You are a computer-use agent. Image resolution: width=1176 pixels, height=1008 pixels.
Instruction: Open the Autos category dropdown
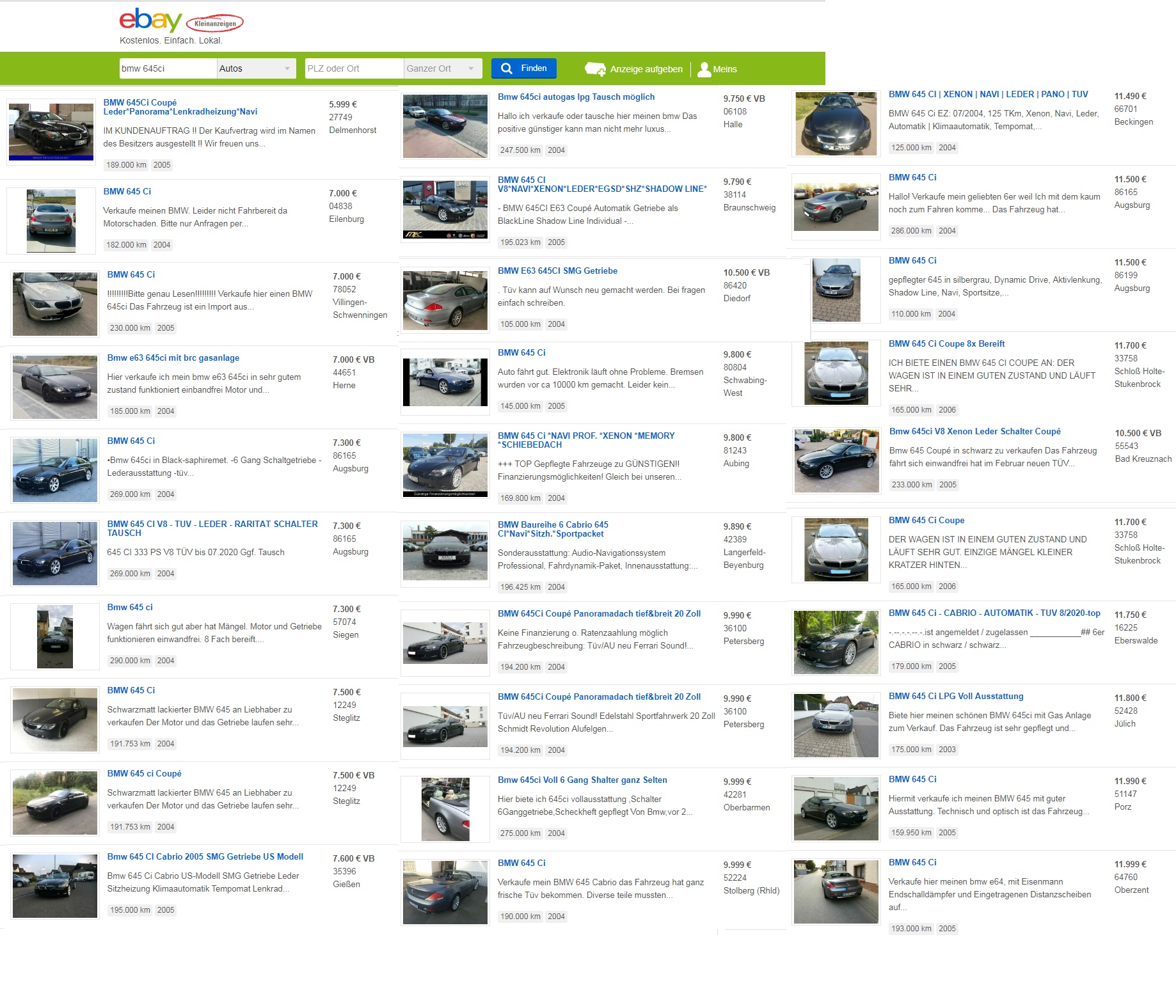click(256, 68)
